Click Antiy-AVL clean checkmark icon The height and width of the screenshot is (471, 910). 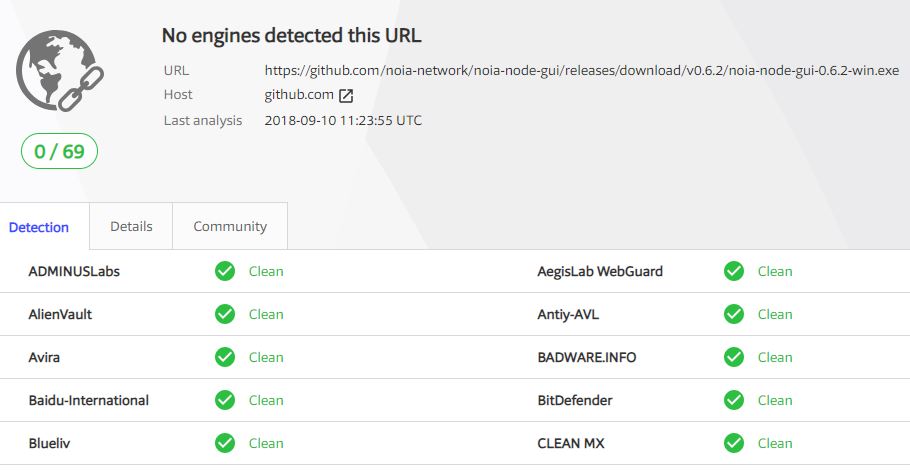coord(734,314)
